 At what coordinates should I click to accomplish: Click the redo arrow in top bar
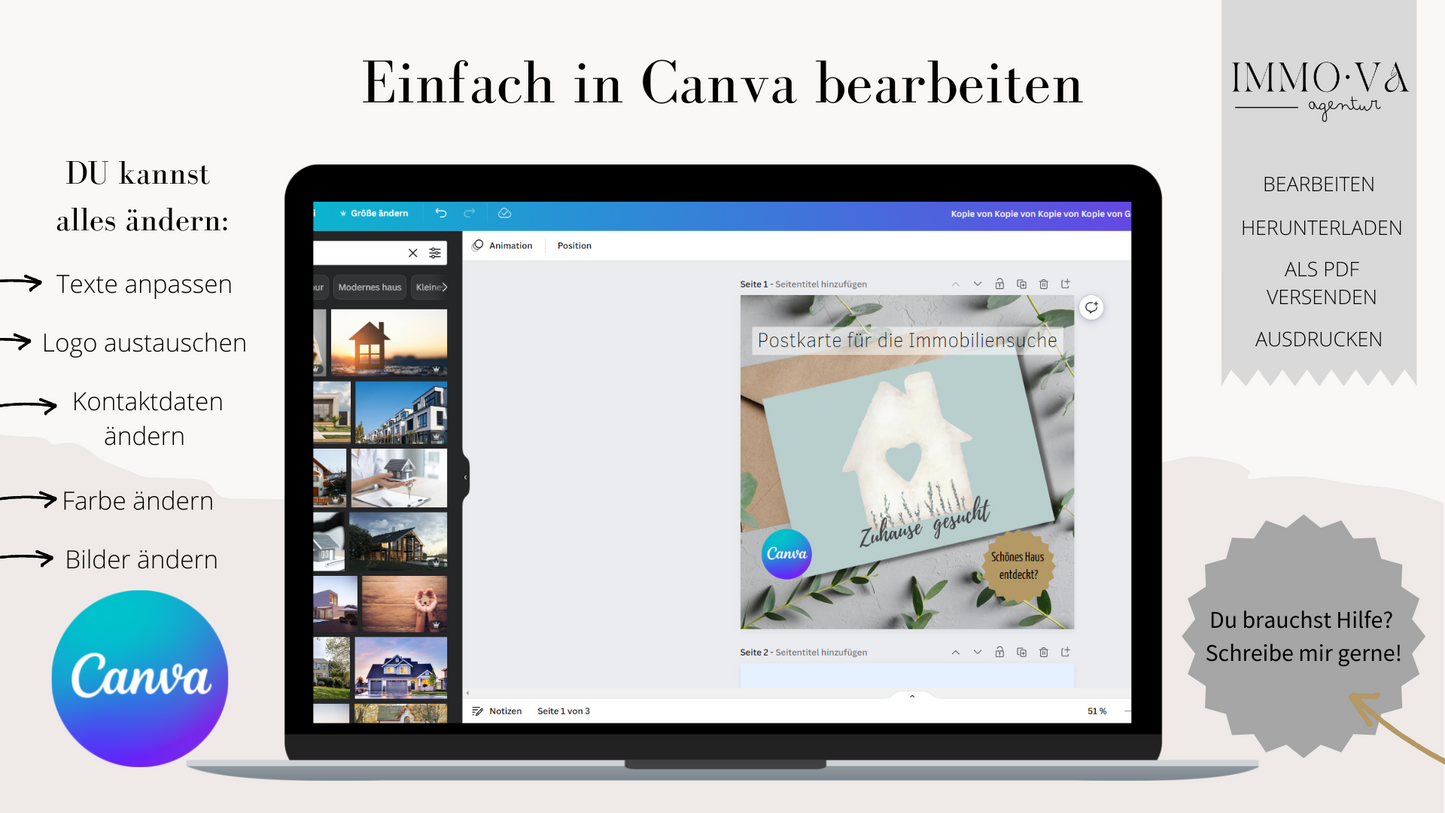469,213
